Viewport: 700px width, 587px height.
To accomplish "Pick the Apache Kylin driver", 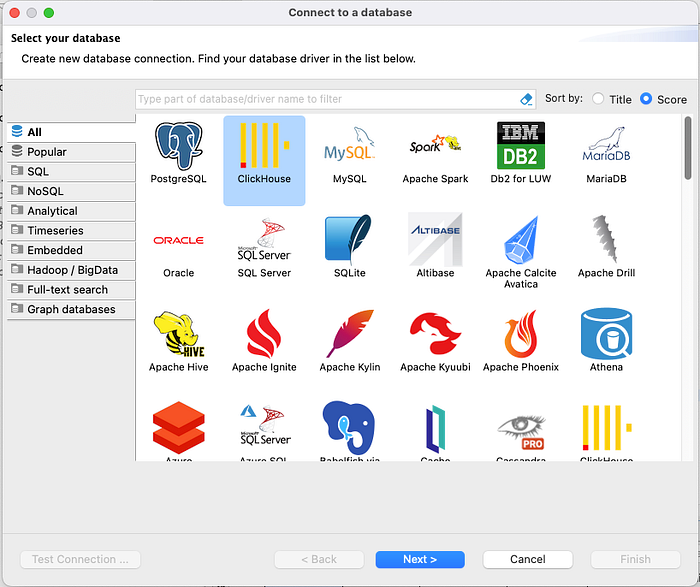I will coord(350,341).
